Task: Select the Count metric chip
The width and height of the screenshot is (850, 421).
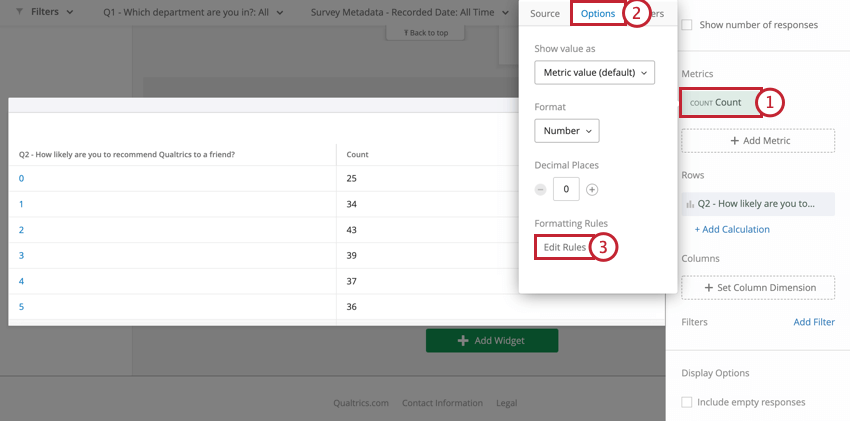Action: pos(720,102)
